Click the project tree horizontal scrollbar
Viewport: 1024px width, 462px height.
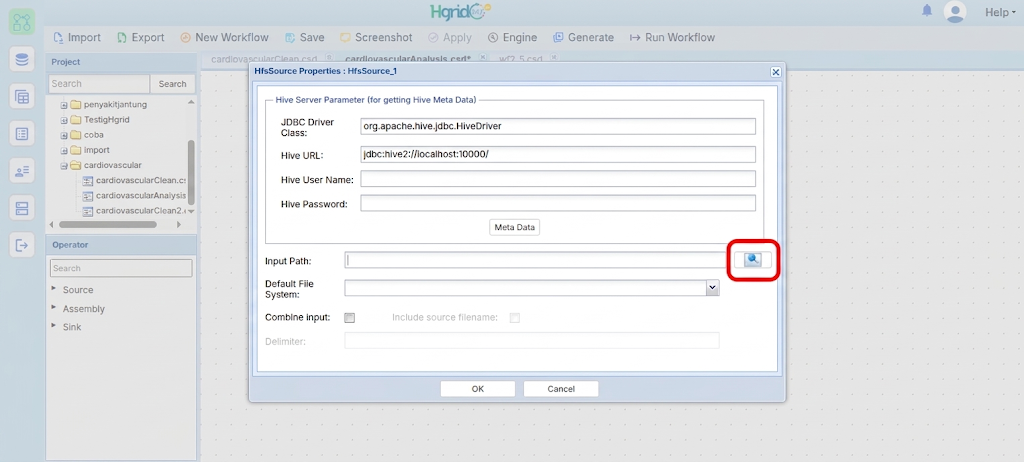(108, 224)
